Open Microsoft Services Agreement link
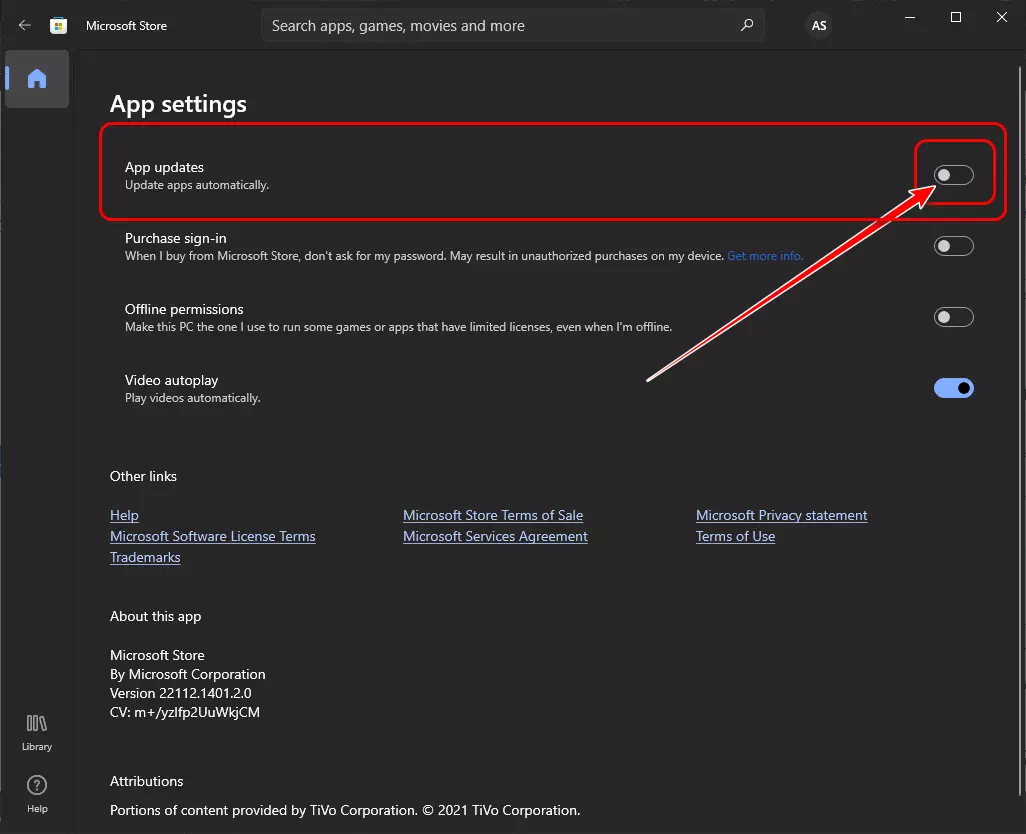The width and height of the screenshot is (1026, 834). pos(495,536)
